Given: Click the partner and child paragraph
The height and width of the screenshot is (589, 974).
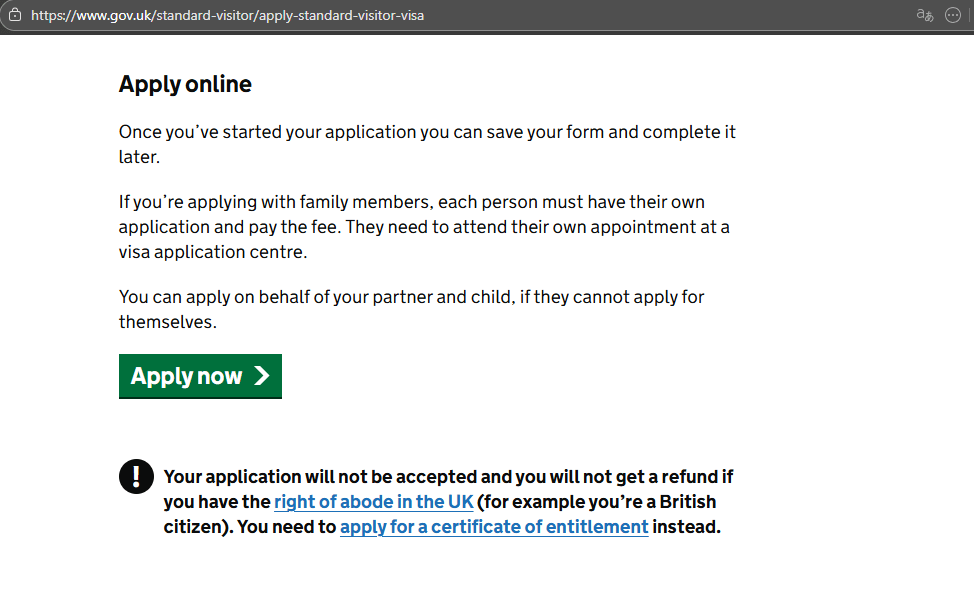Looking at the screenshot, I should point(411,308).
